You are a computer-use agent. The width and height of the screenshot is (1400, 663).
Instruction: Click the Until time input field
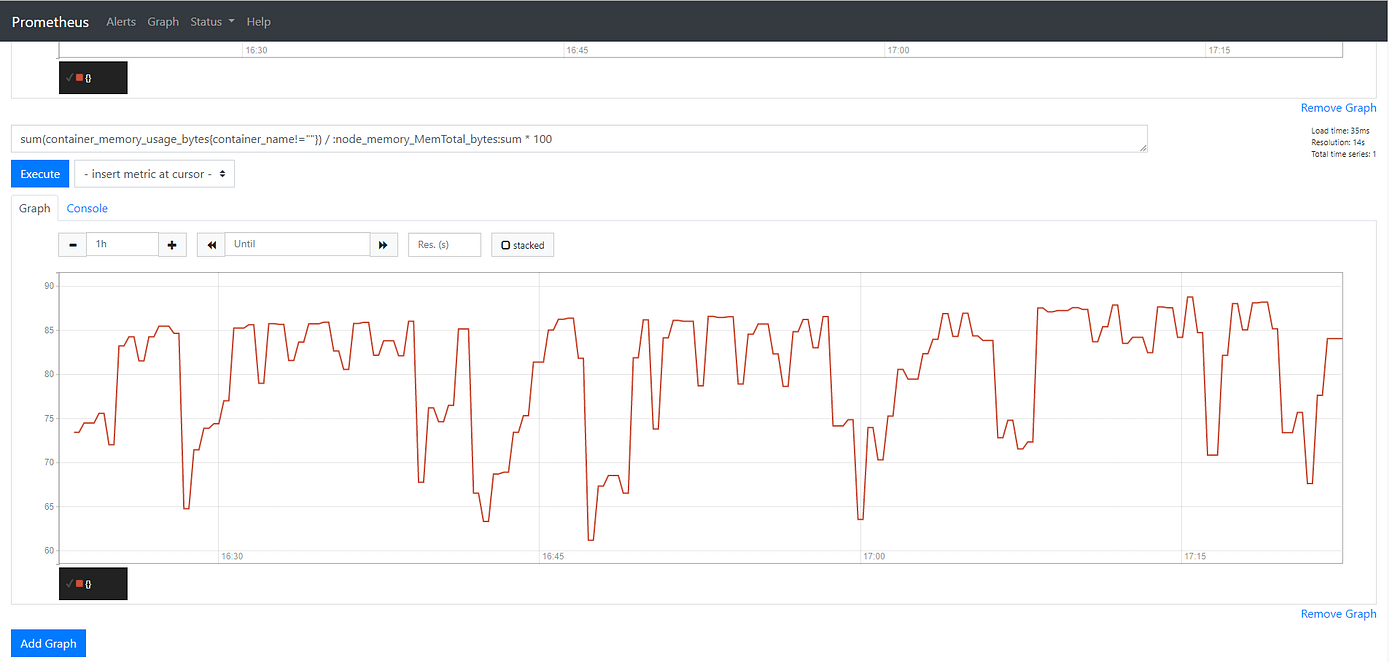click(x=298, y=244)
